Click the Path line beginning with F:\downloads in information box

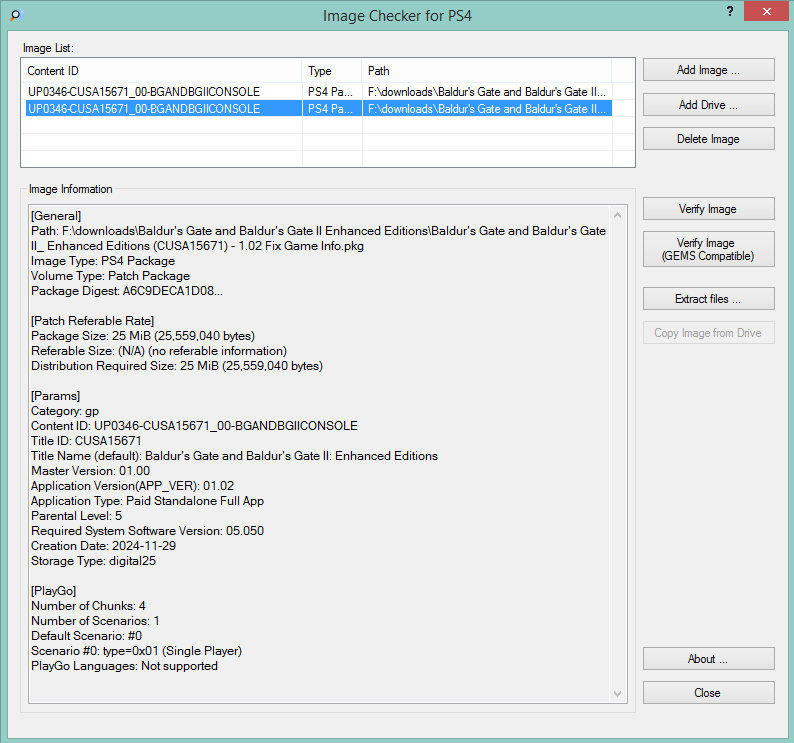(319, 239)
